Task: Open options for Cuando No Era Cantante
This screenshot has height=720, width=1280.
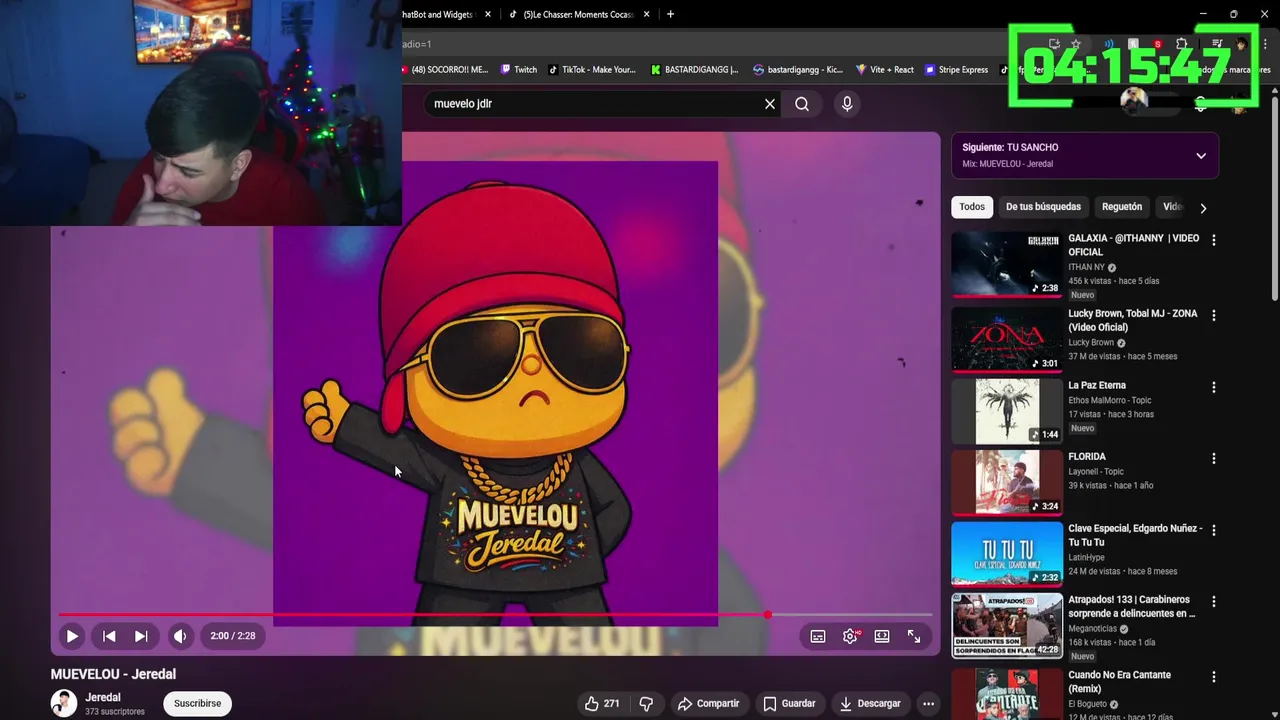Action: [x=1213, y=675]
